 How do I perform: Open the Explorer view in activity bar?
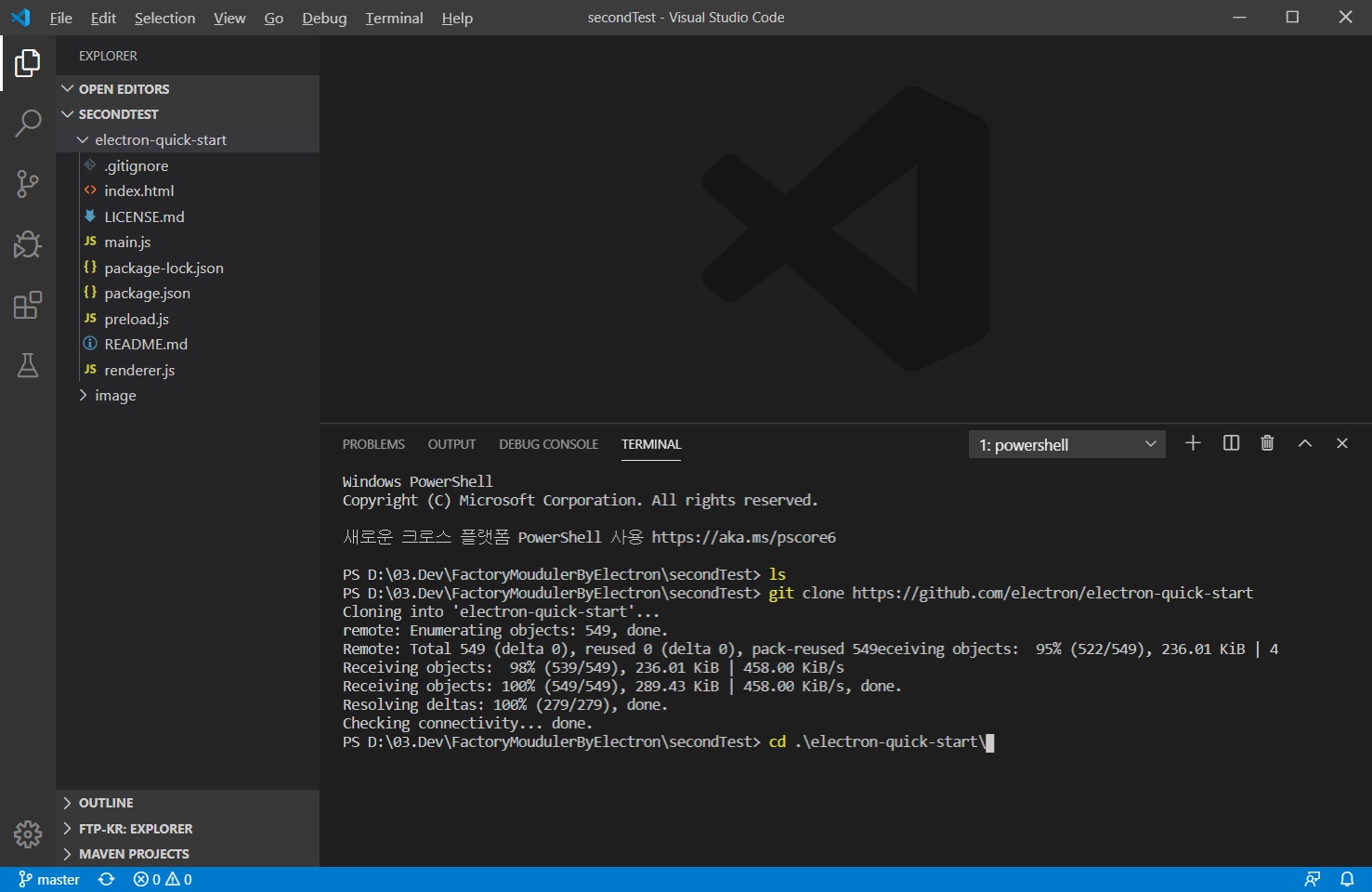pyautogui.click(x=28, y=63)
